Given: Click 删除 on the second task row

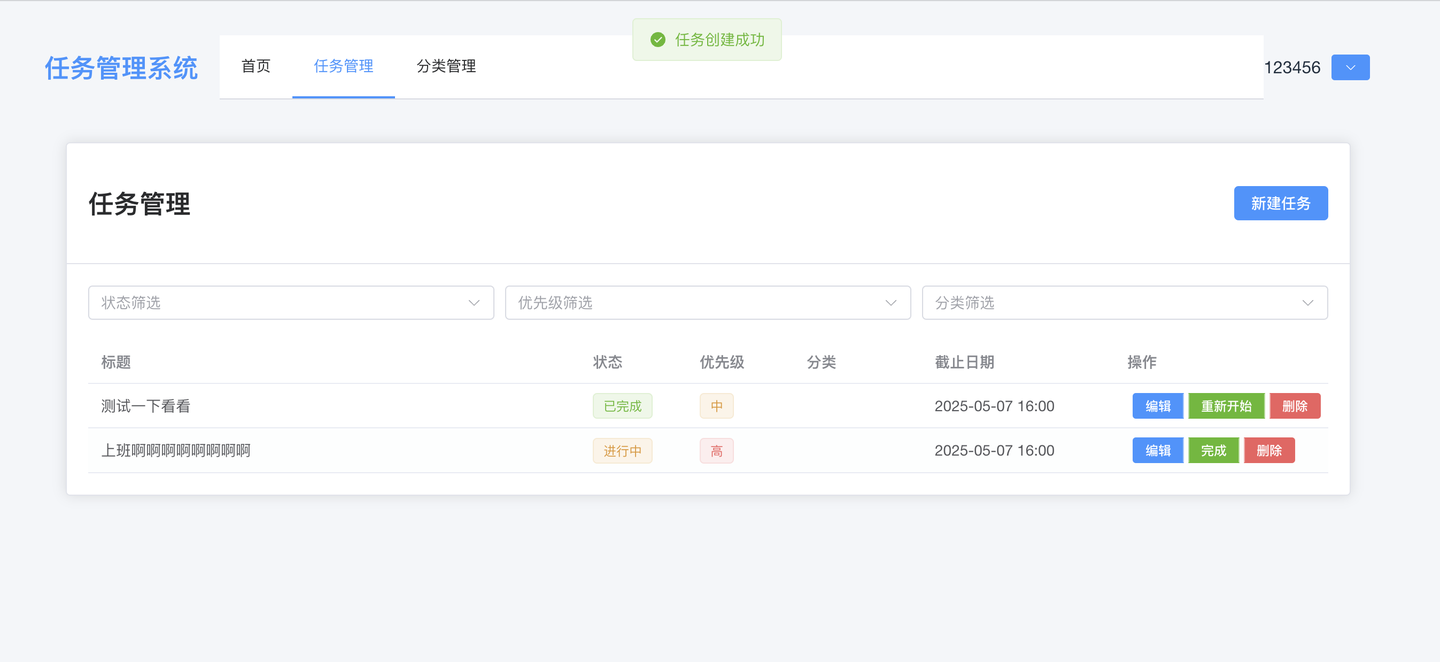Looking at the screenshot, I should [1269, 450].
